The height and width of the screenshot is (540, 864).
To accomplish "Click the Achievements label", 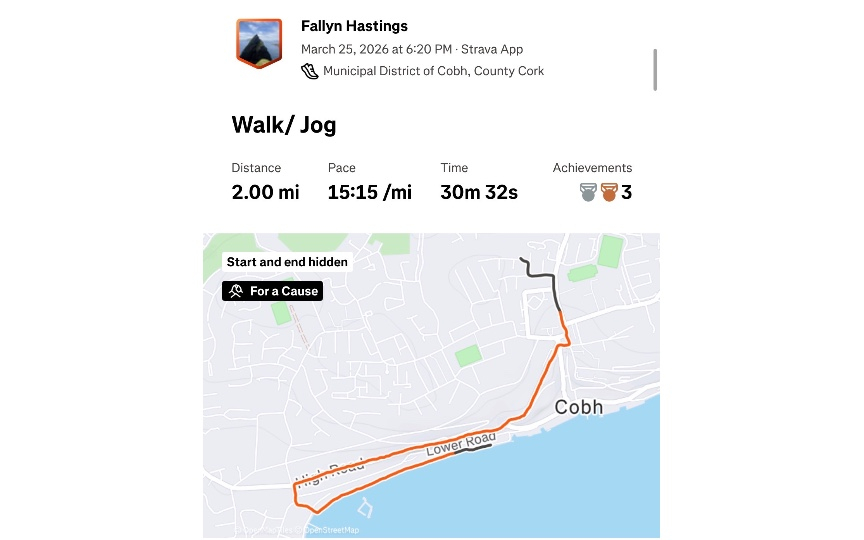I will pos(592,168).
